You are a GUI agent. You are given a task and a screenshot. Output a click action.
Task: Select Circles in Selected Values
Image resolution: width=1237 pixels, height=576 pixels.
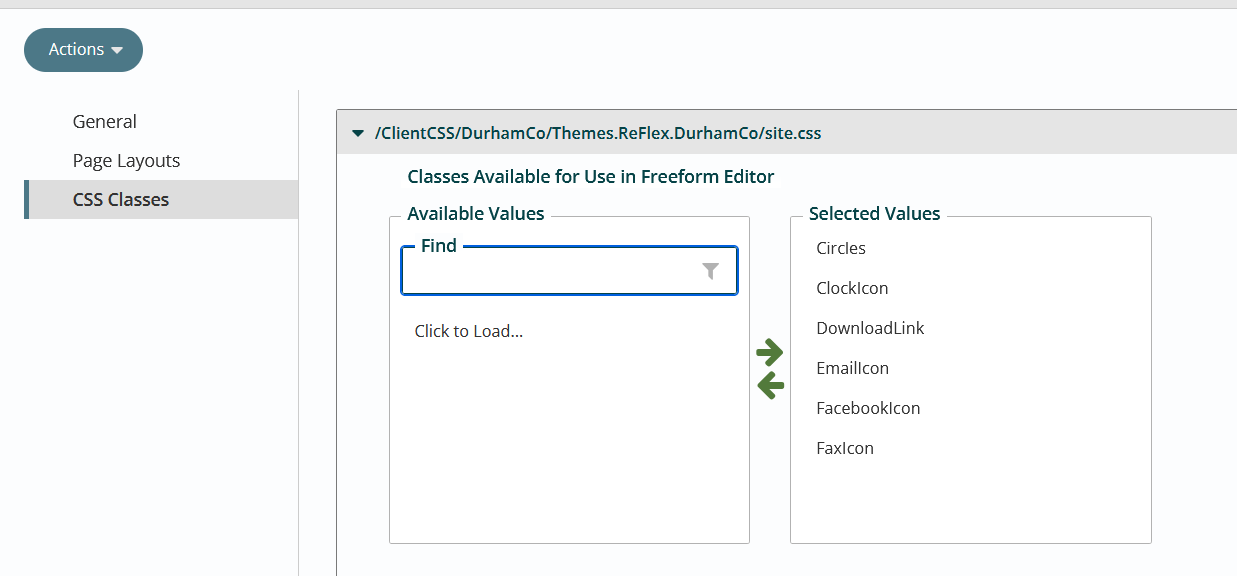click(841, 248)
